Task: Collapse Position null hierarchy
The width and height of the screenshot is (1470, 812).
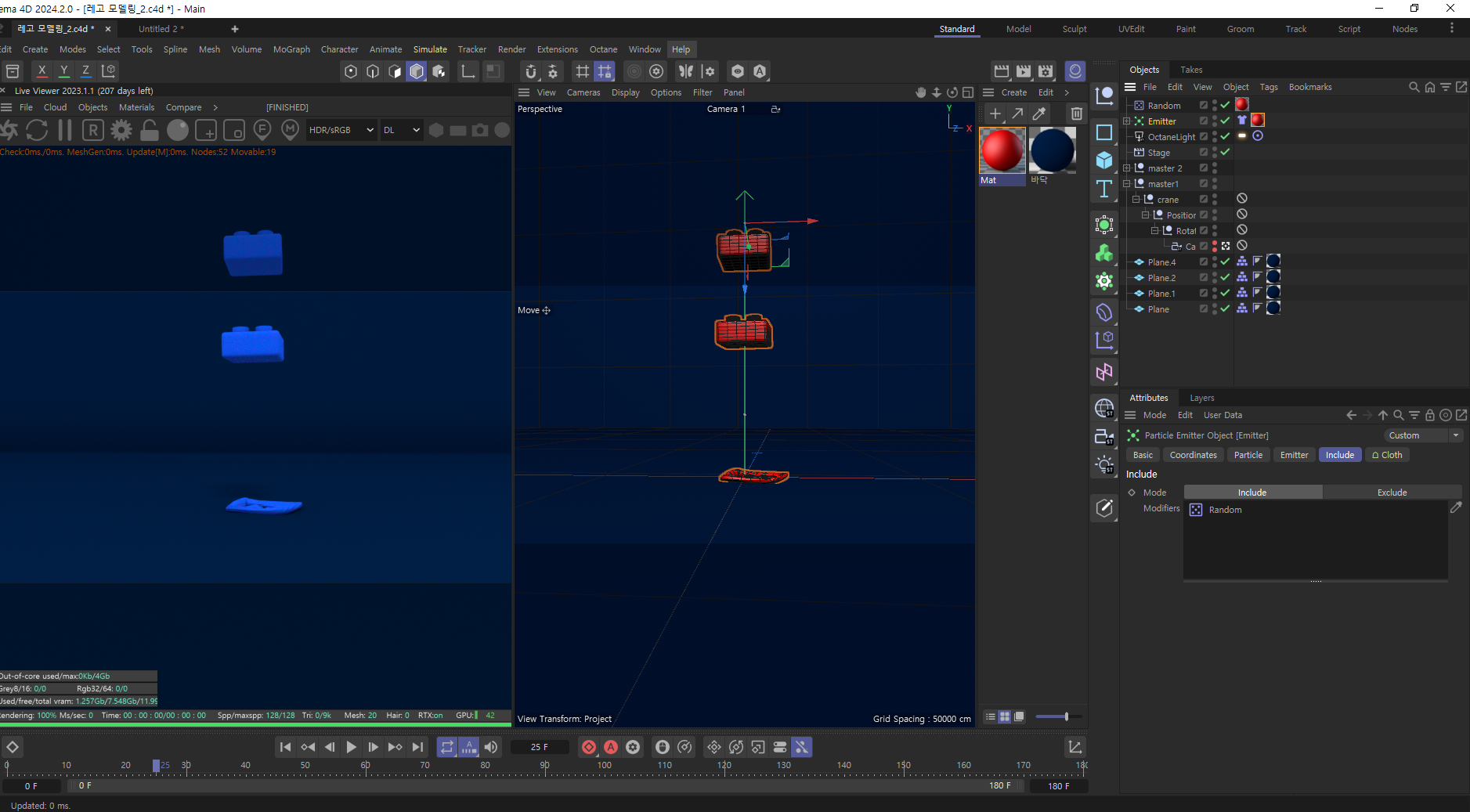Action: [1146, 215]
